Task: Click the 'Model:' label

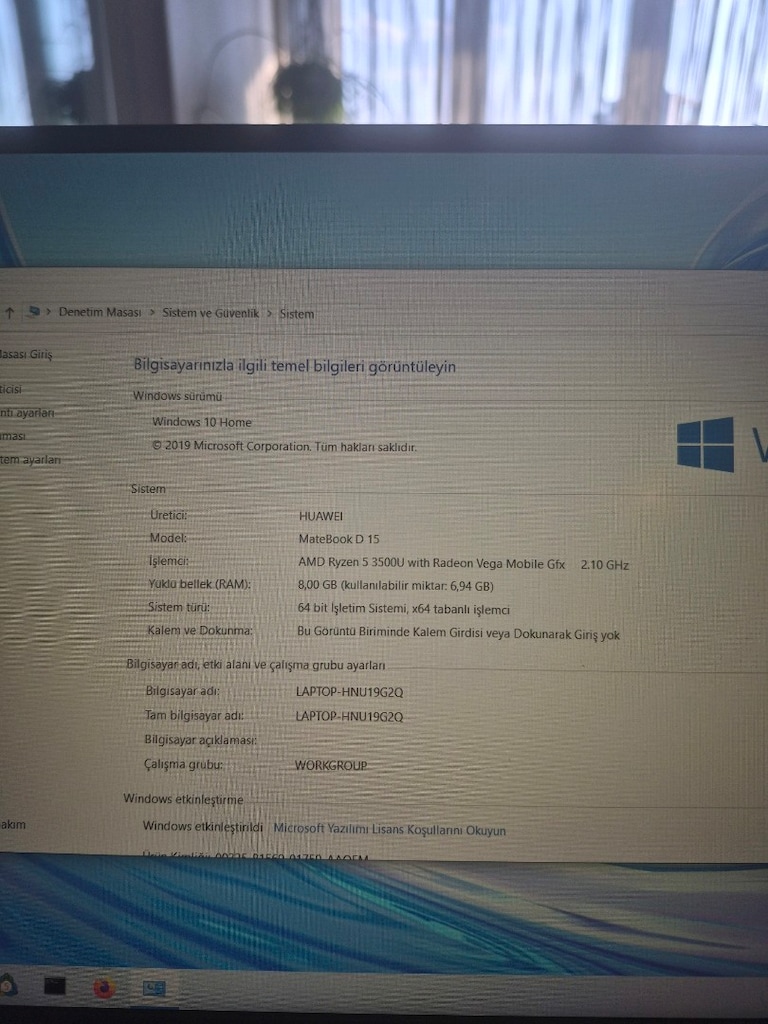Action: (168, 538)
